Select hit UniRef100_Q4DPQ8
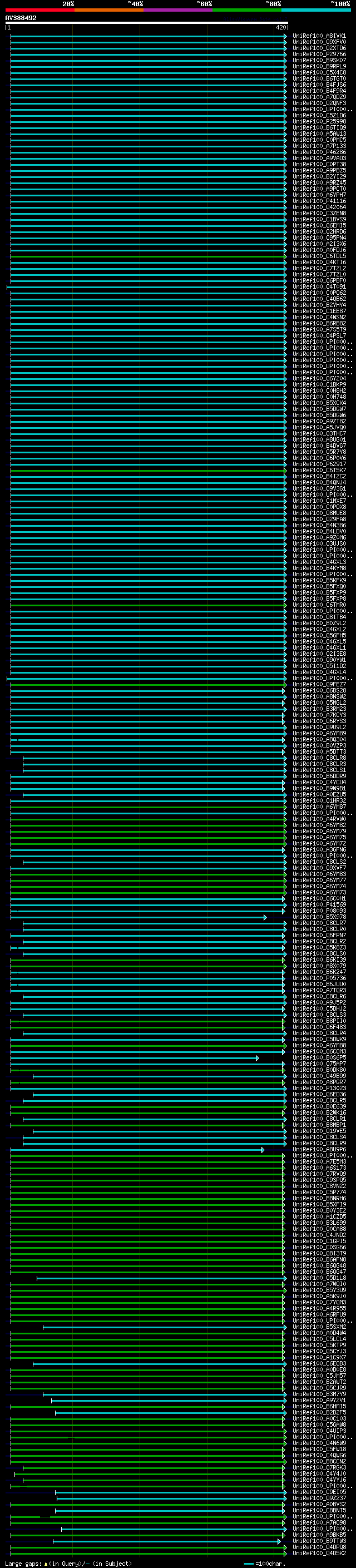The height and width of the screenshot is (1568, 356). pos(319,1547)
